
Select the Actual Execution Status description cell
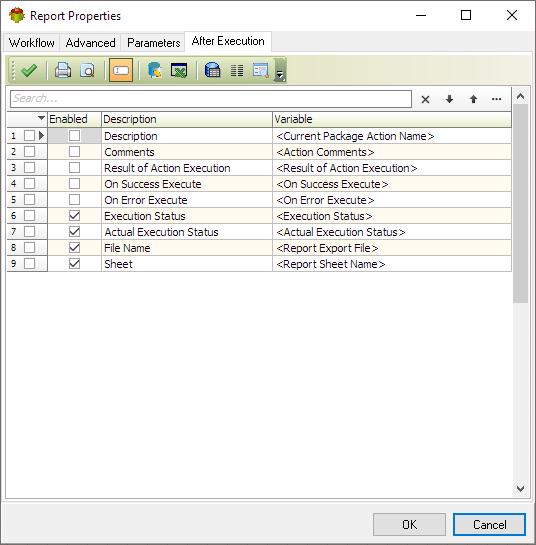[x=187, y=232]
